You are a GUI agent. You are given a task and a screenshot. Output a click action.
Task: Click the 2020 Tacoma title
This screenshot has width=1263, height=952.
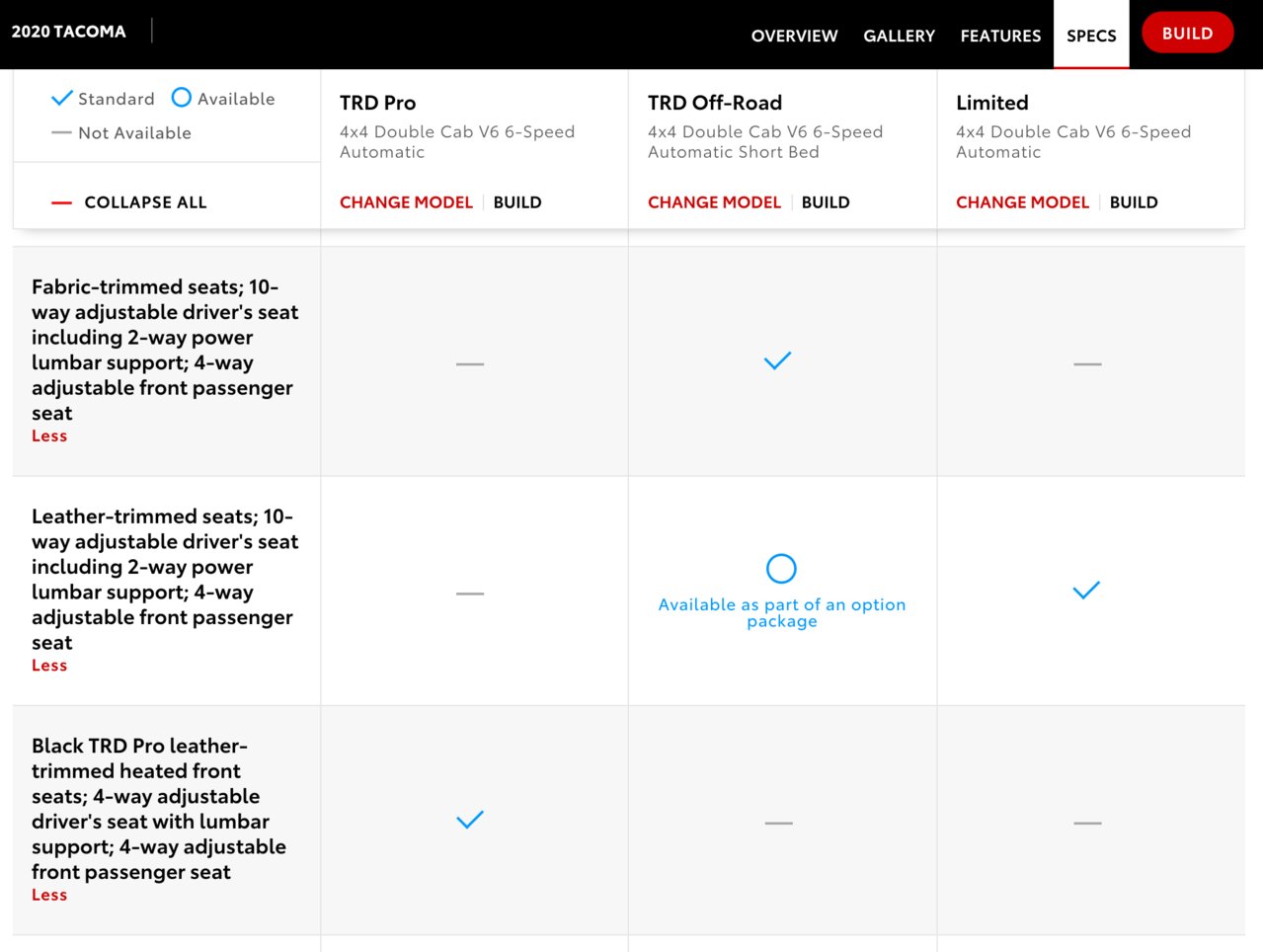pyautogui.click(x=69, y=32)
